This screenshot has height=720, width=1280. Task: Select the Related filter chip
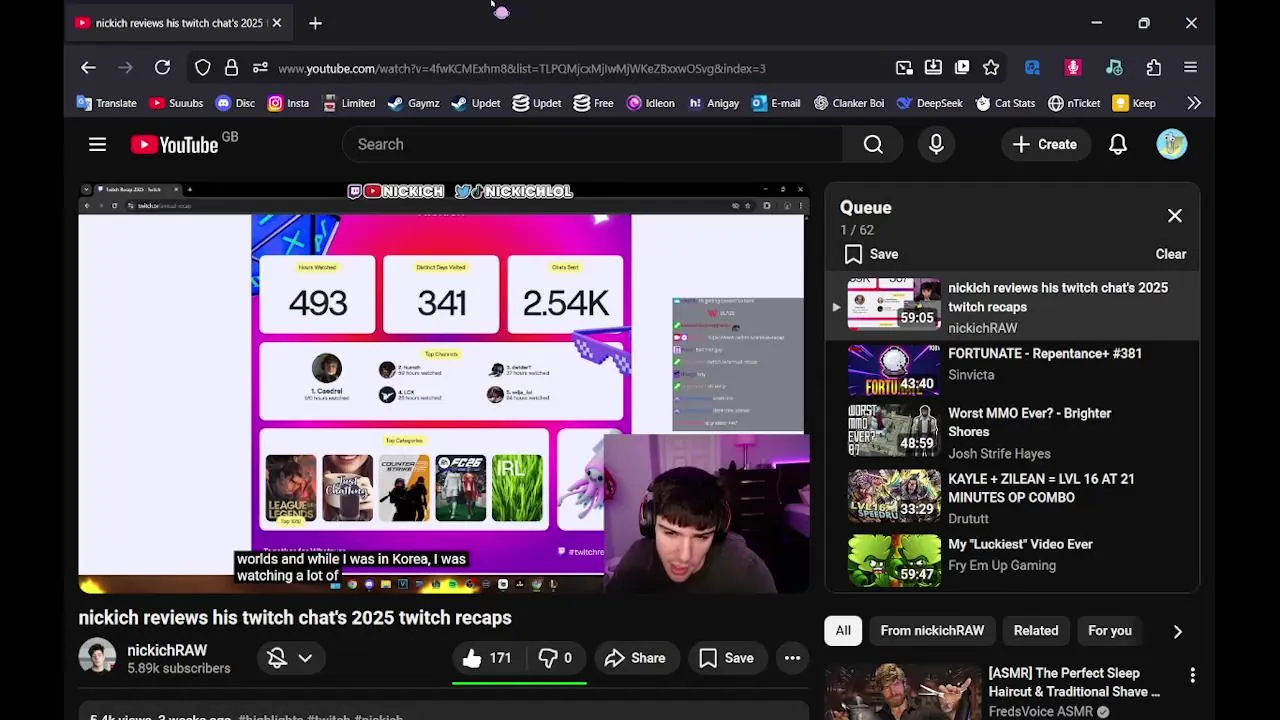[x=1036, y=631]
